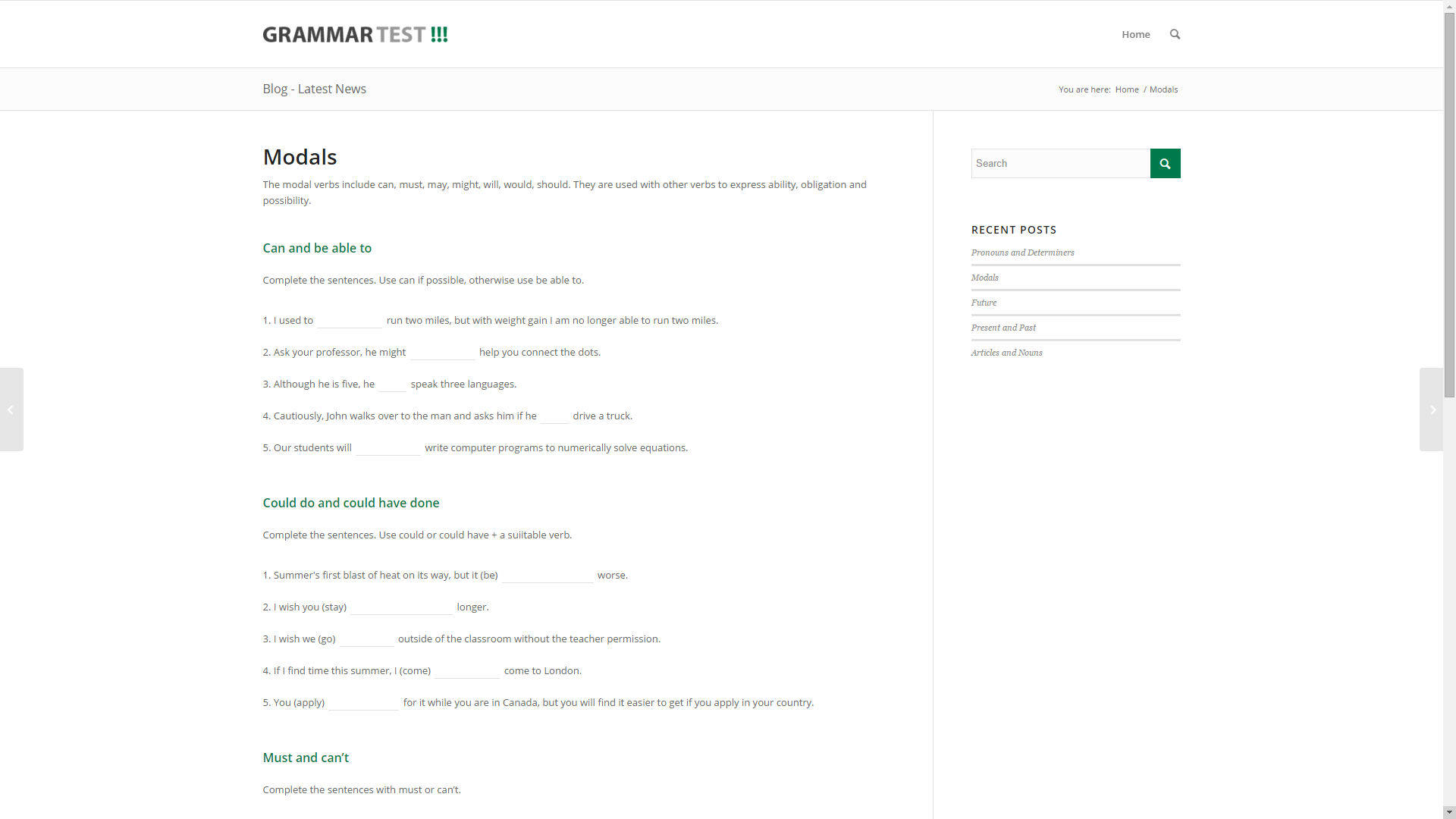Image resolution: width=1456 pixels, height=819 pixels.
Task: Focus blank in 'Summer's first blast' sentence
Action: [548, 576]
